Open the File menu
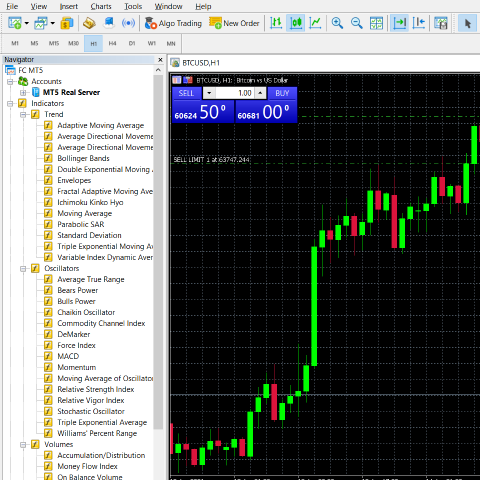This screenshot has width=480, height=480. click(12, 6)
